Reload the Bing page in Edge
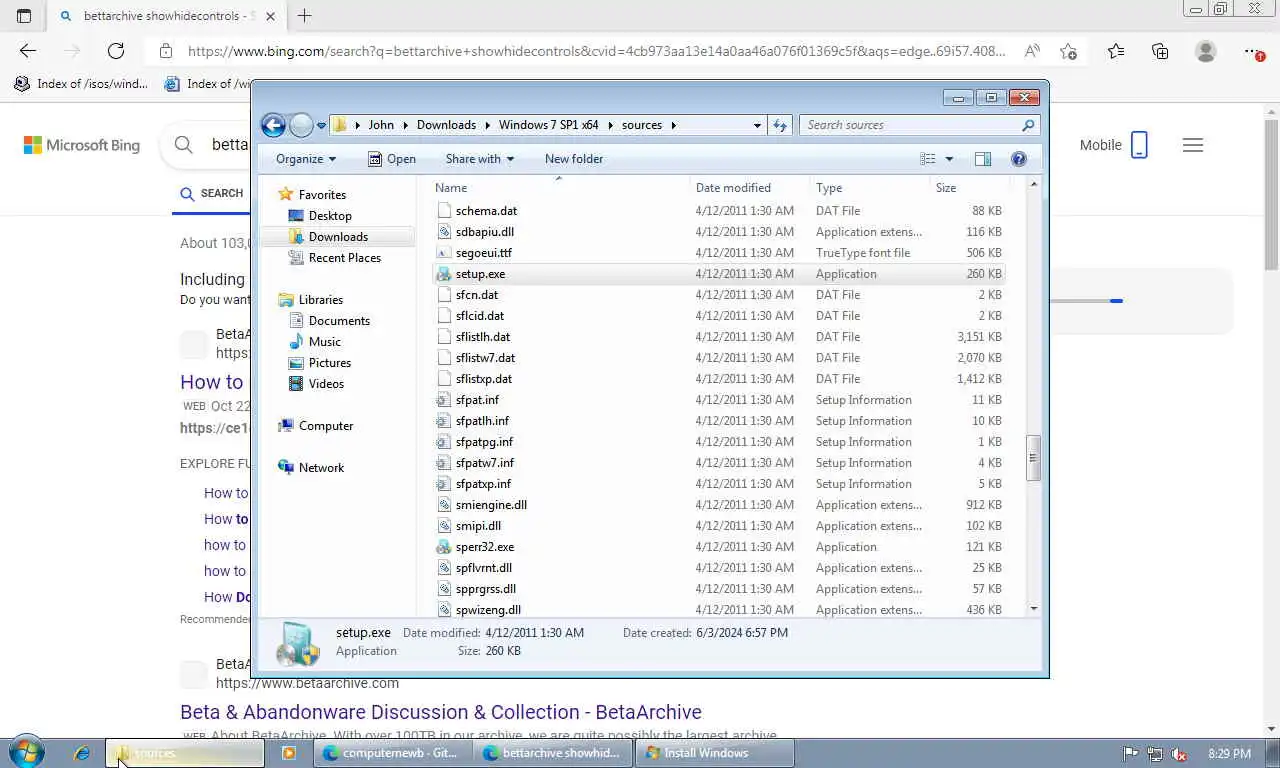The height and width of the screenshot is (768, 1280). pyautogui.click(x=116, y=51)
